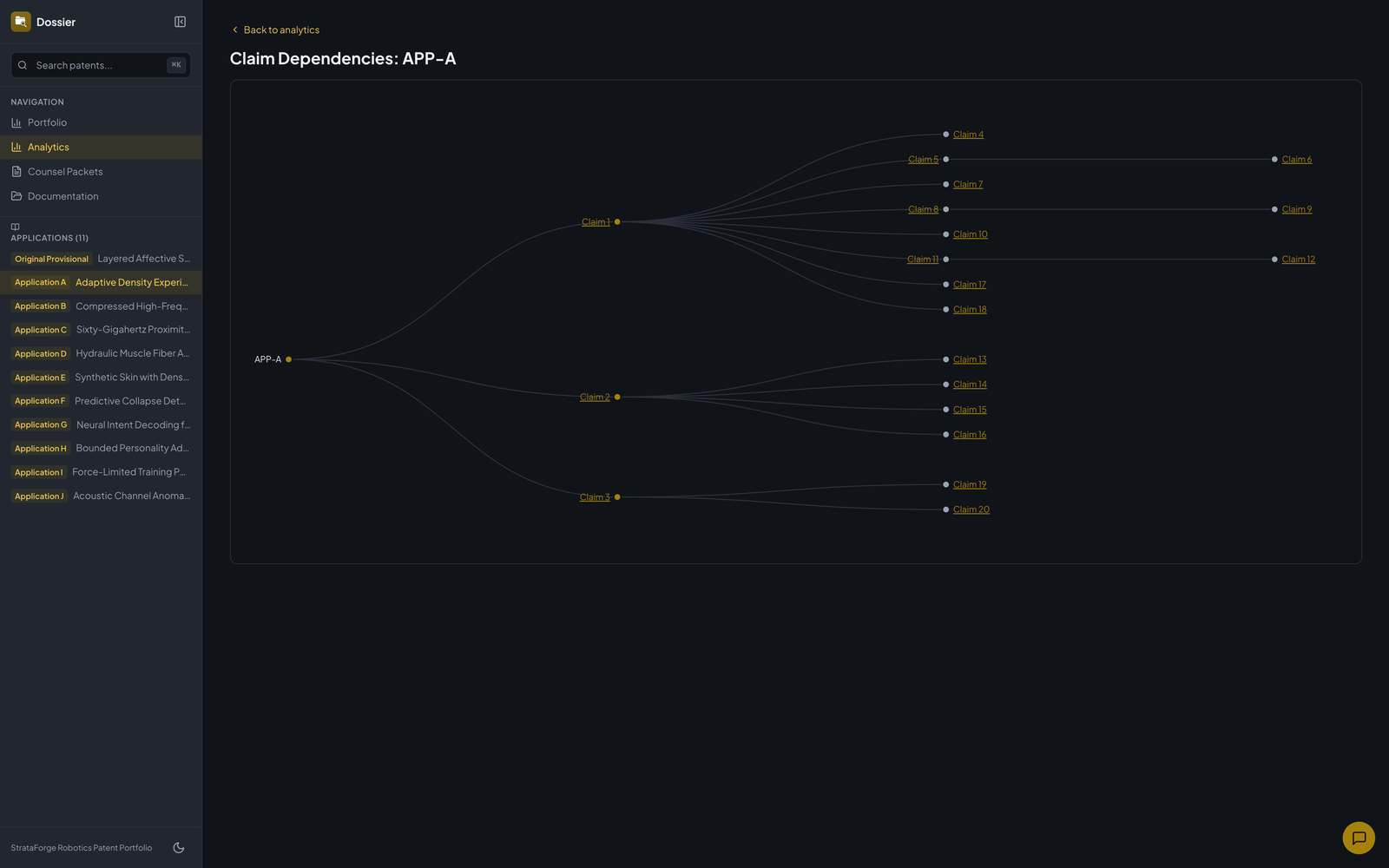The height and width of the screenshot is (868, 1389).
Task: Click the Applications book icon
Action: click(15, 227)
